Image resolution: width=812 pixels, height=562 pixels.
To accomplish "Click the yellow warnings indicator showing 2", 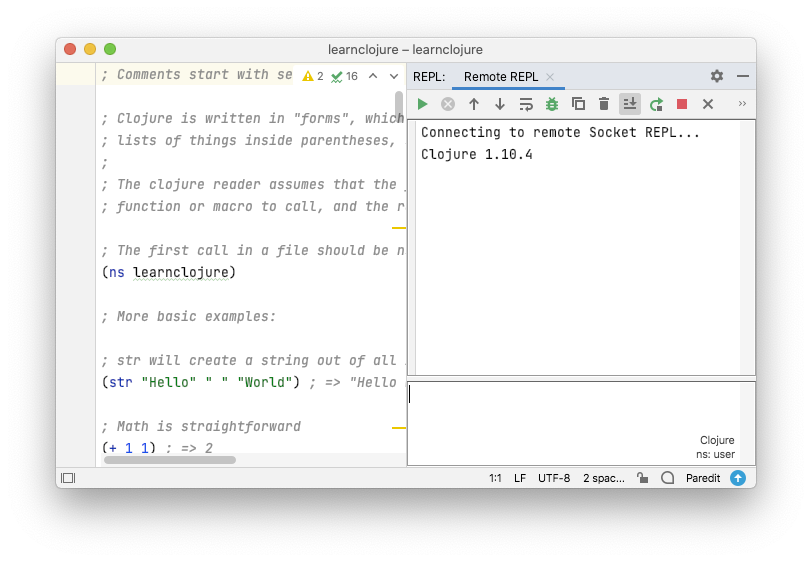I will (313, 76).
